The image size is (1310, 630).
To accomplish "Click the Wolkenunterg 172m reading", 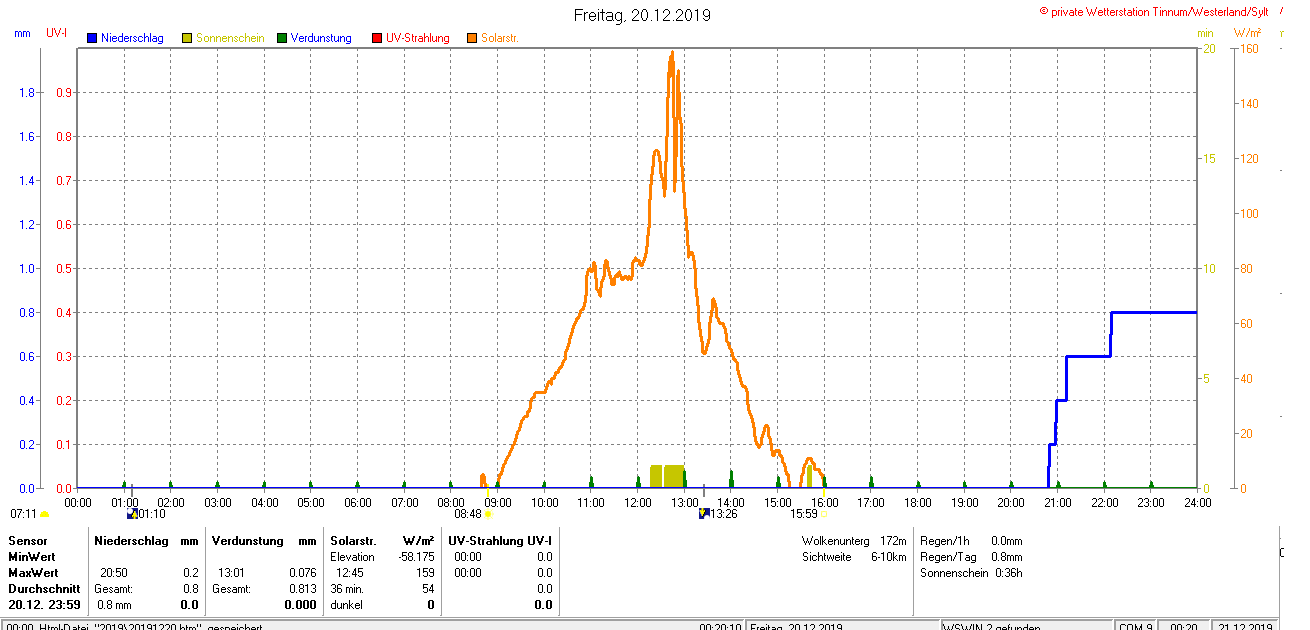I will pos(854,541).
